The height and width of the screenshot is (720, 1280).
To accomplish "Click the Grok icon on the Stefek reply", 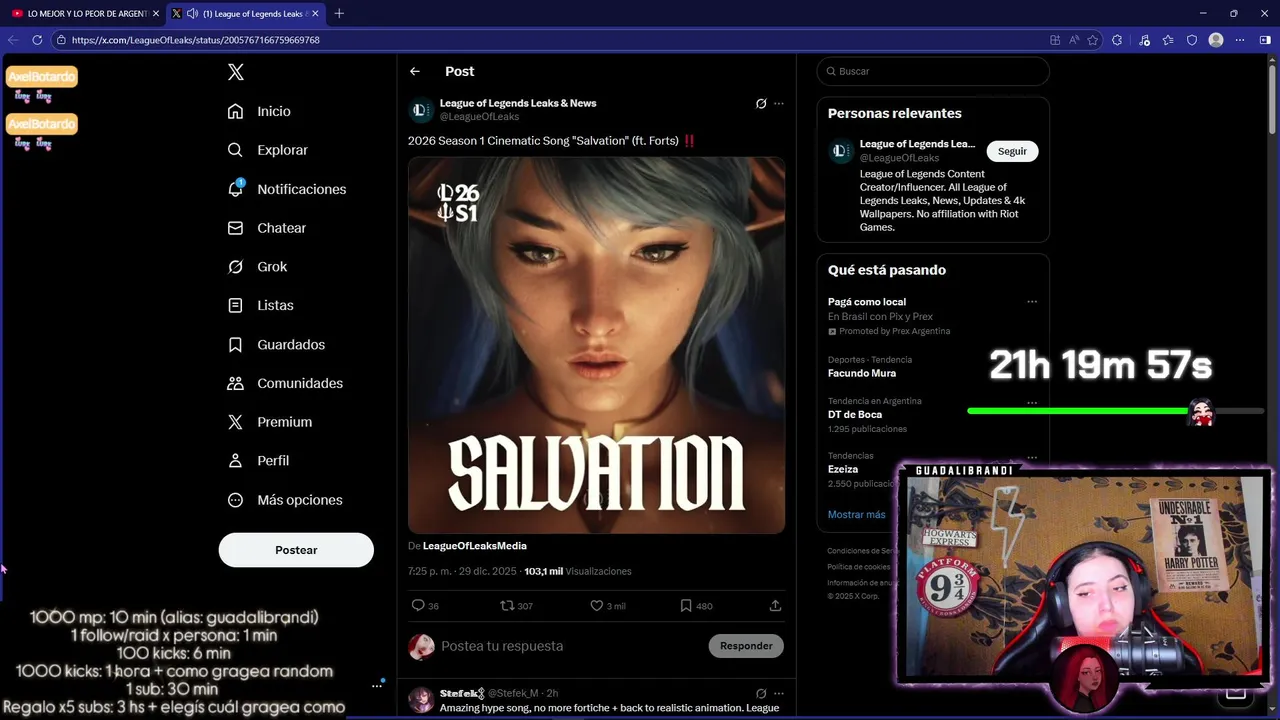I will [761, 693].
